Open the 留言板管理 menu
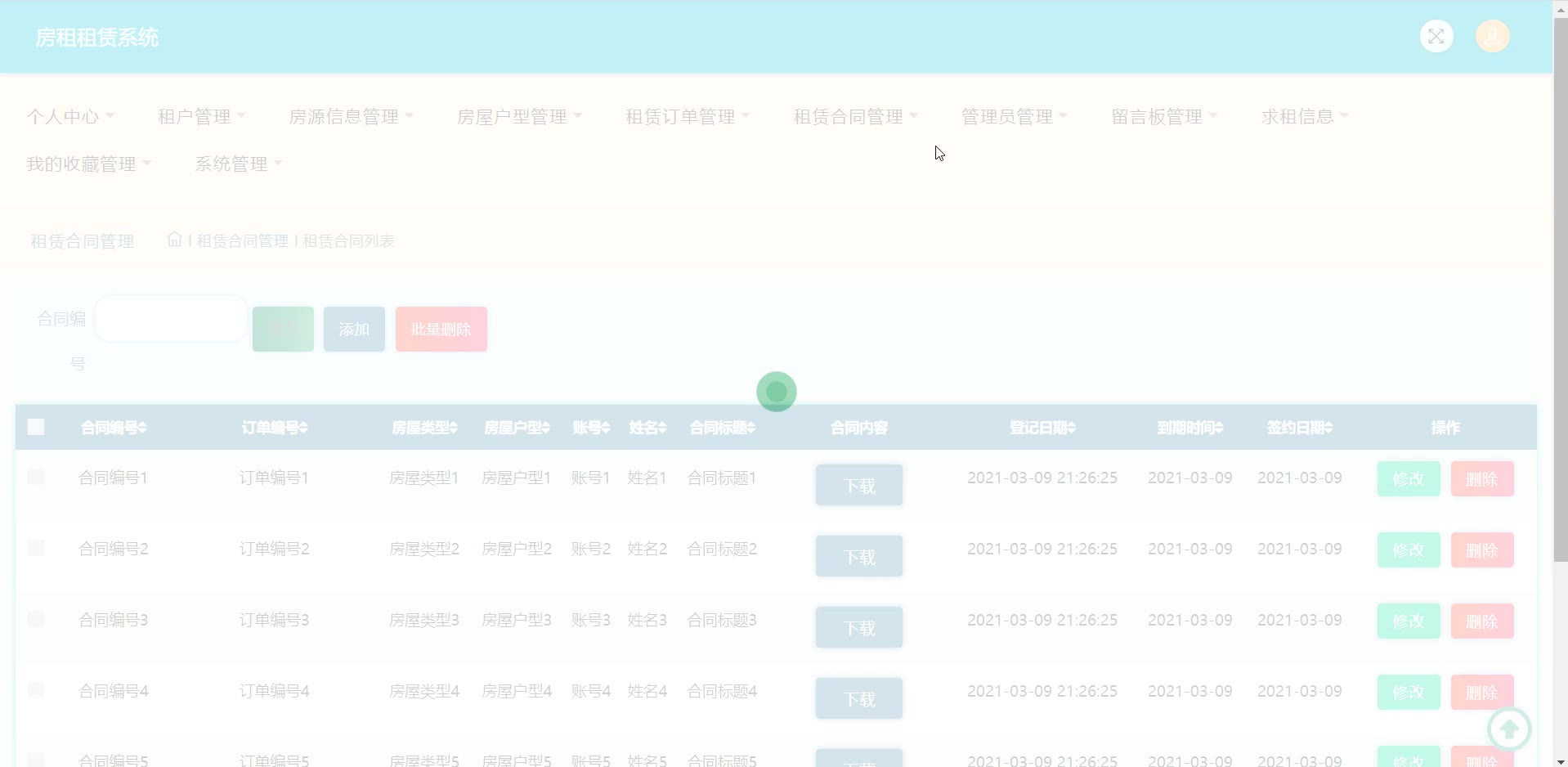This screenshot has width=1568, height=767. click(1164, 117)
